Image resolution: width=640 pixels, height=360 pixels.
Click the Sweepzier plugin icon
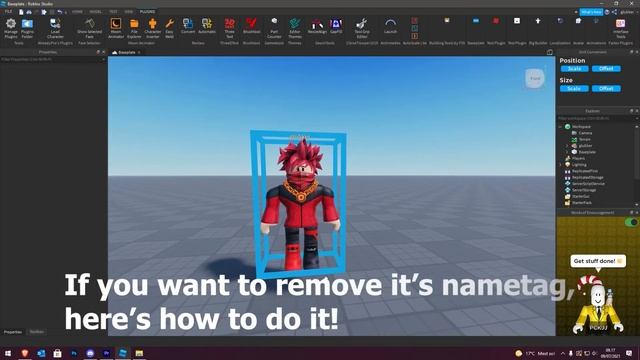tap(476, 21)
